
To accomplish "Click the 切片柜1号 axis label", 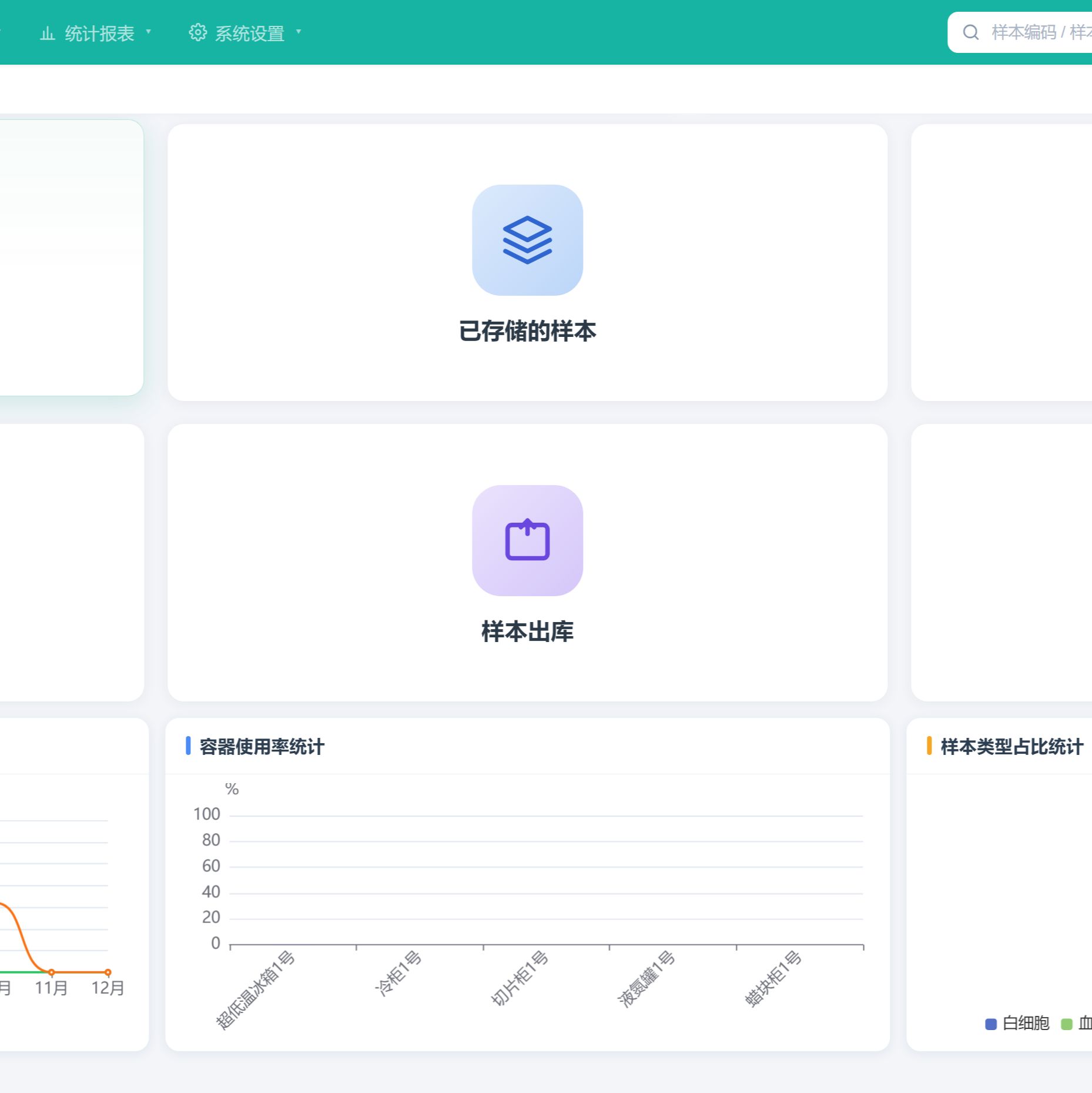I will (x=520, y=978).
